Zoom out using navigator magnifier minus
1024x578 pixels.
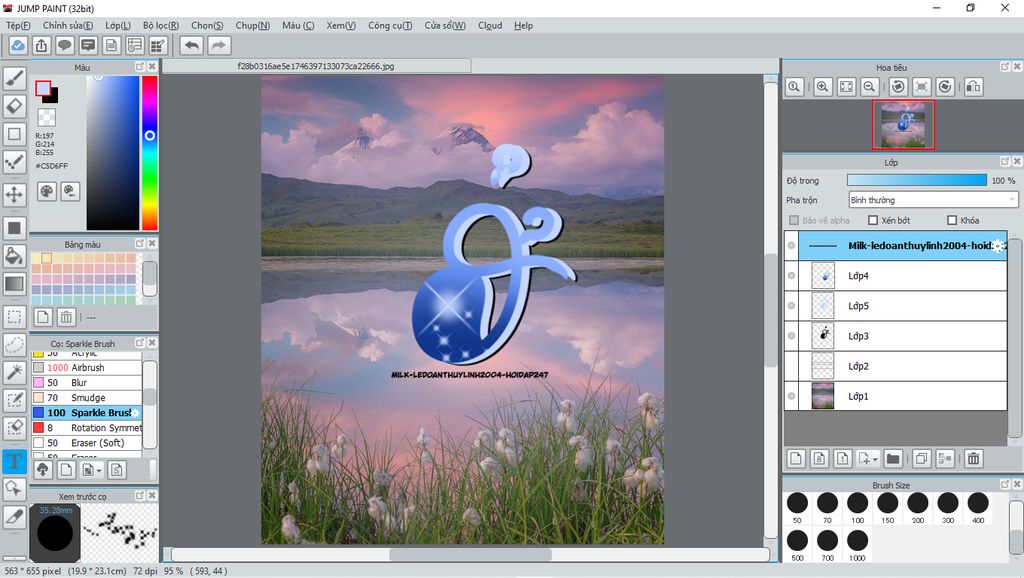click(869, 86)
